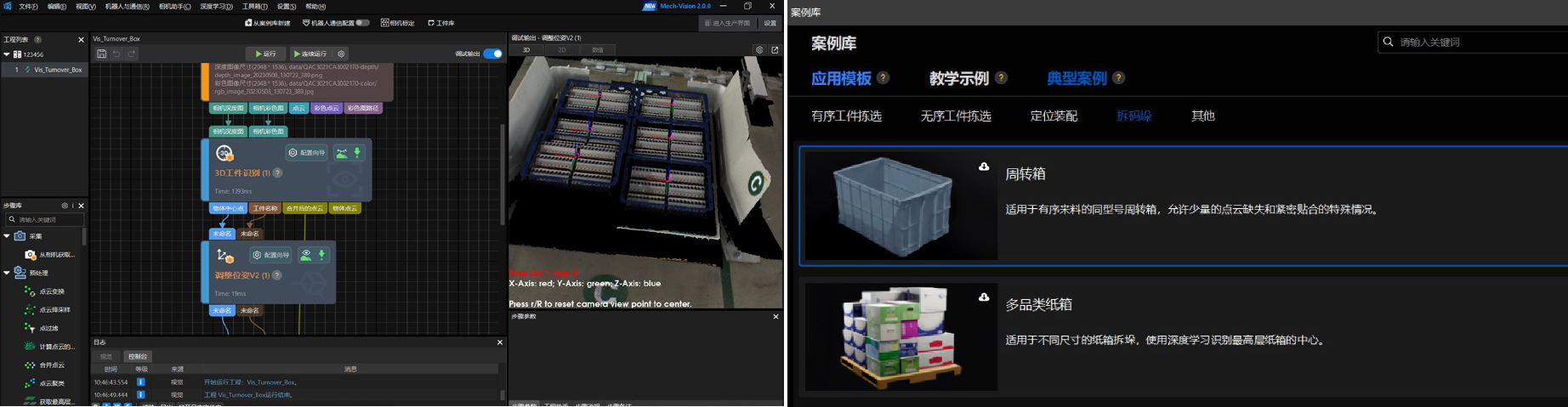This screenshot has width=1568, height=407.
Task: Click the 调整位姿V2 step icon
Action: [x=224, y=255]
